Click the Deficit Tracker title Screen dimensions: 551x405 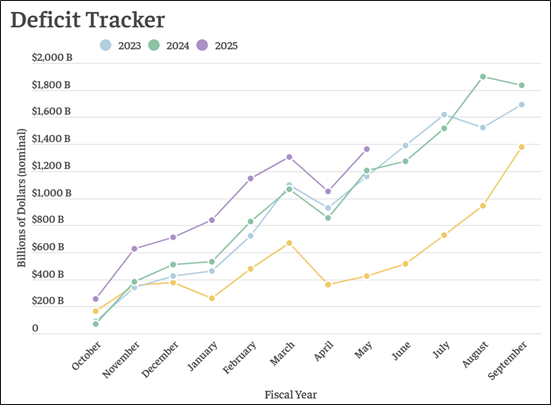(88, 20)
